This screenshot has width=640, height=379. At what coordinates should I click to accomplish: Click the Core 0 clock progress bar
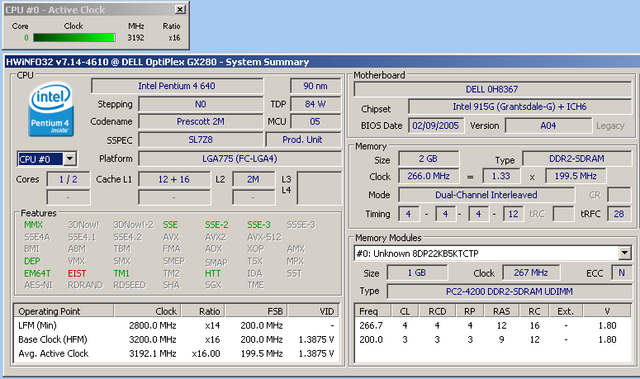pos(74,38)
